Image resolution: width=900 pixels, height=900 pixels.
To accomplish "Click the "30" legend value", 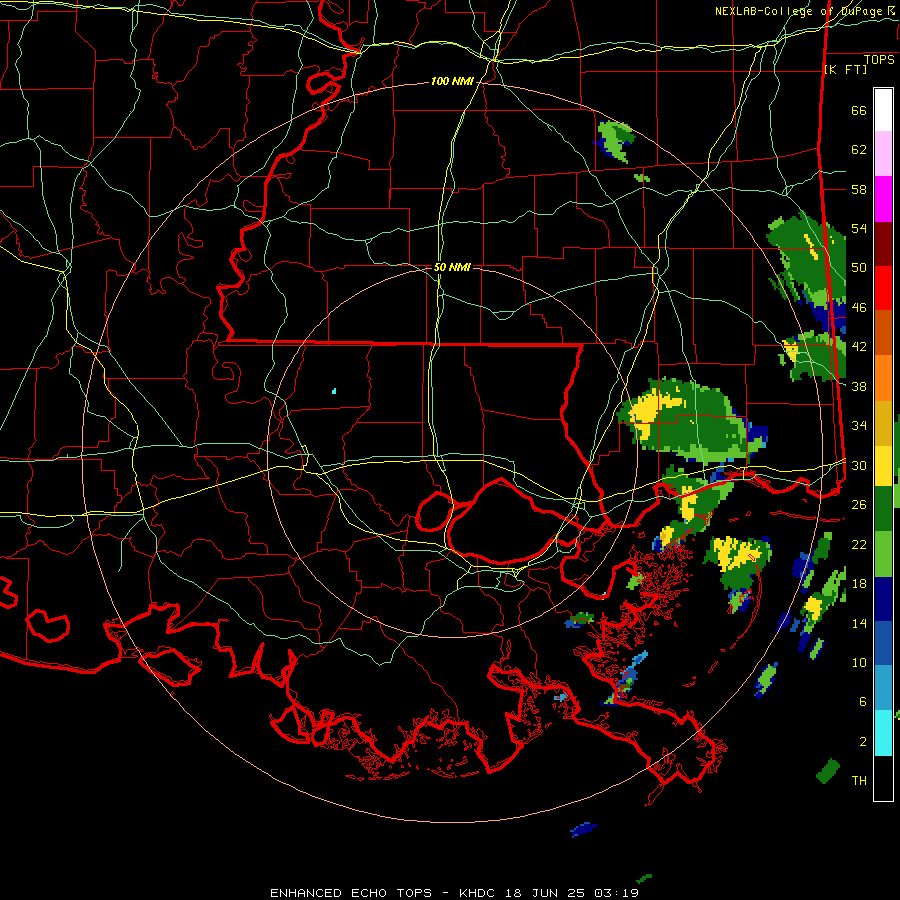I will [859, 465].
